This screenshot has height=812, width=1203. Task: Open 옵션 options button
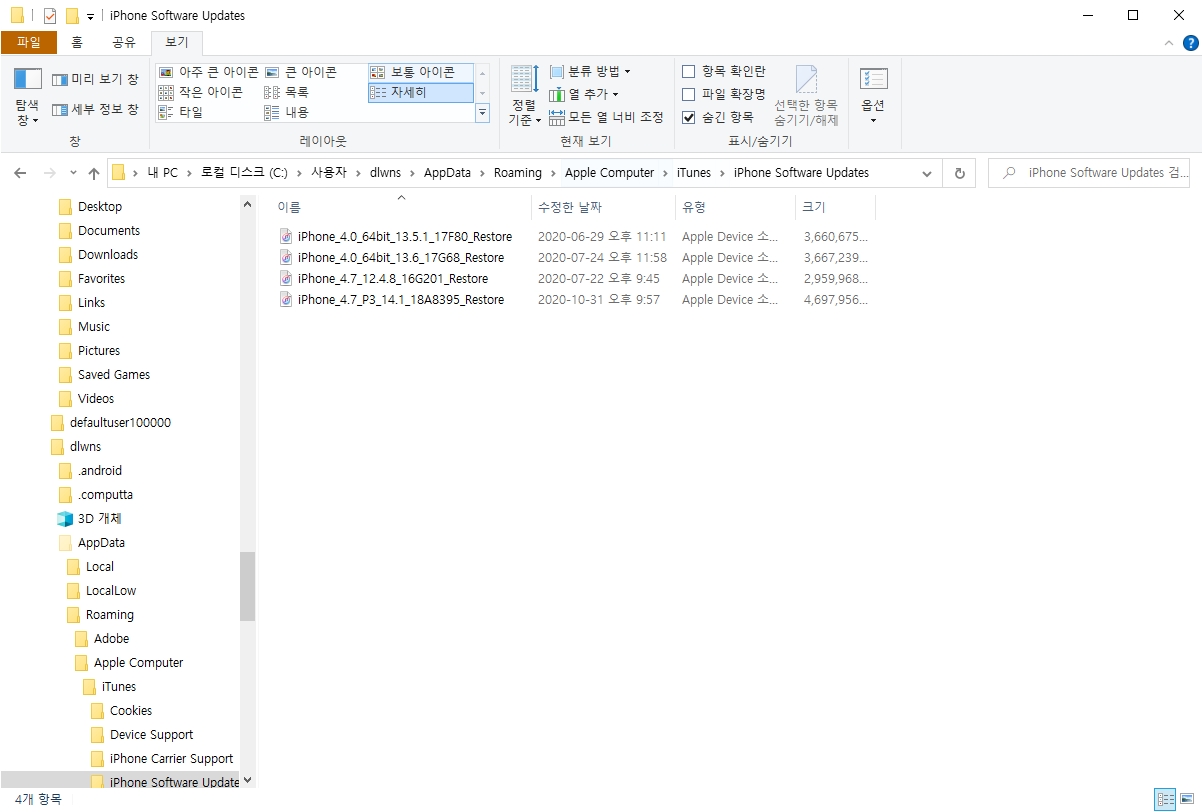click(873, 96)
